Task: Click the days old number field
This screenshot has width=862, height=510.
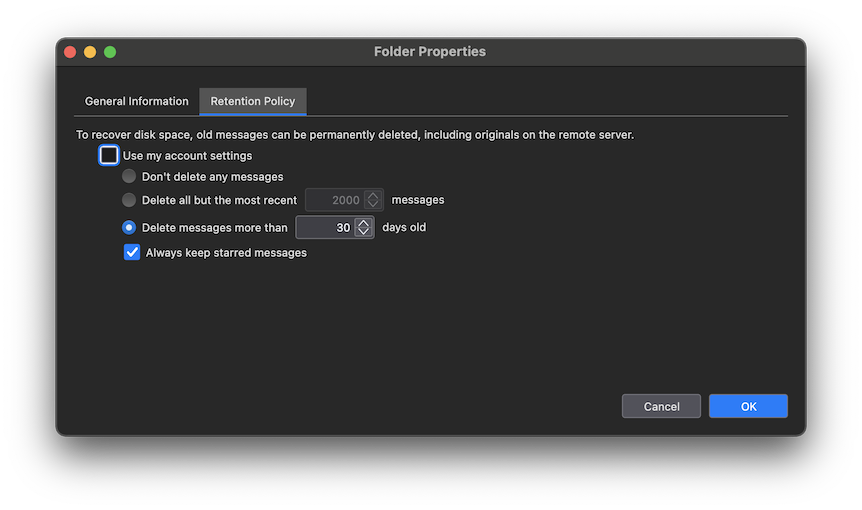Action: click(325, 228)
